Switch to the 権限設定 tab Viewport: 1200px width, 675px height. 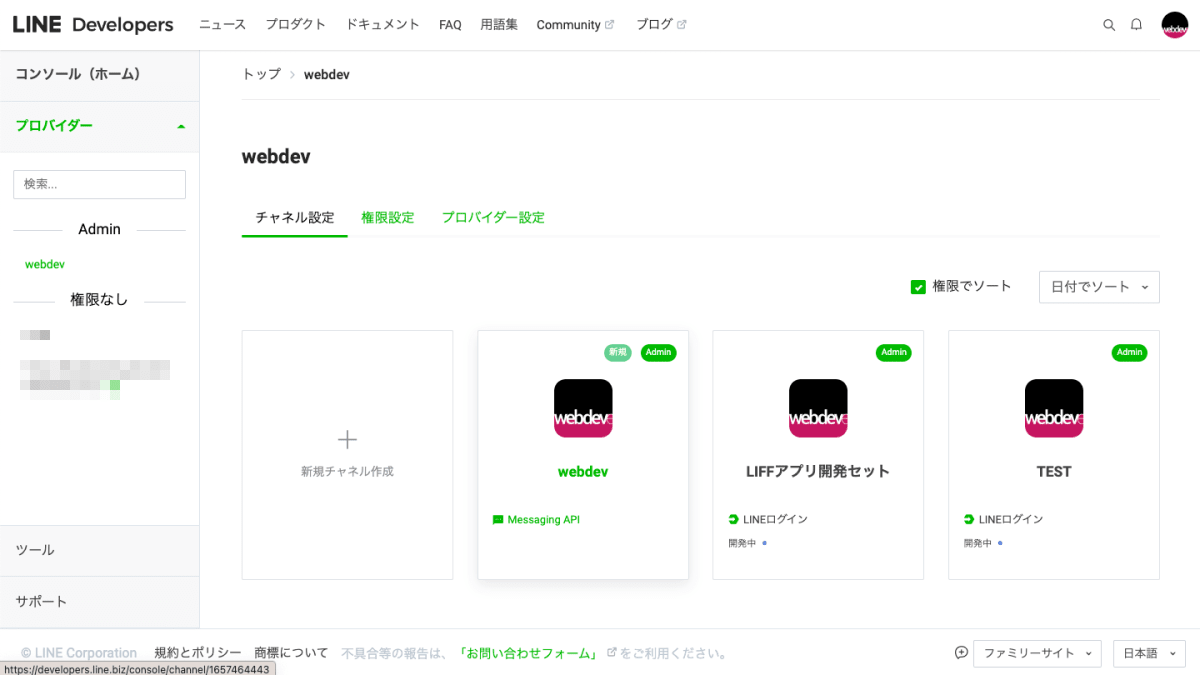point(388,217)
